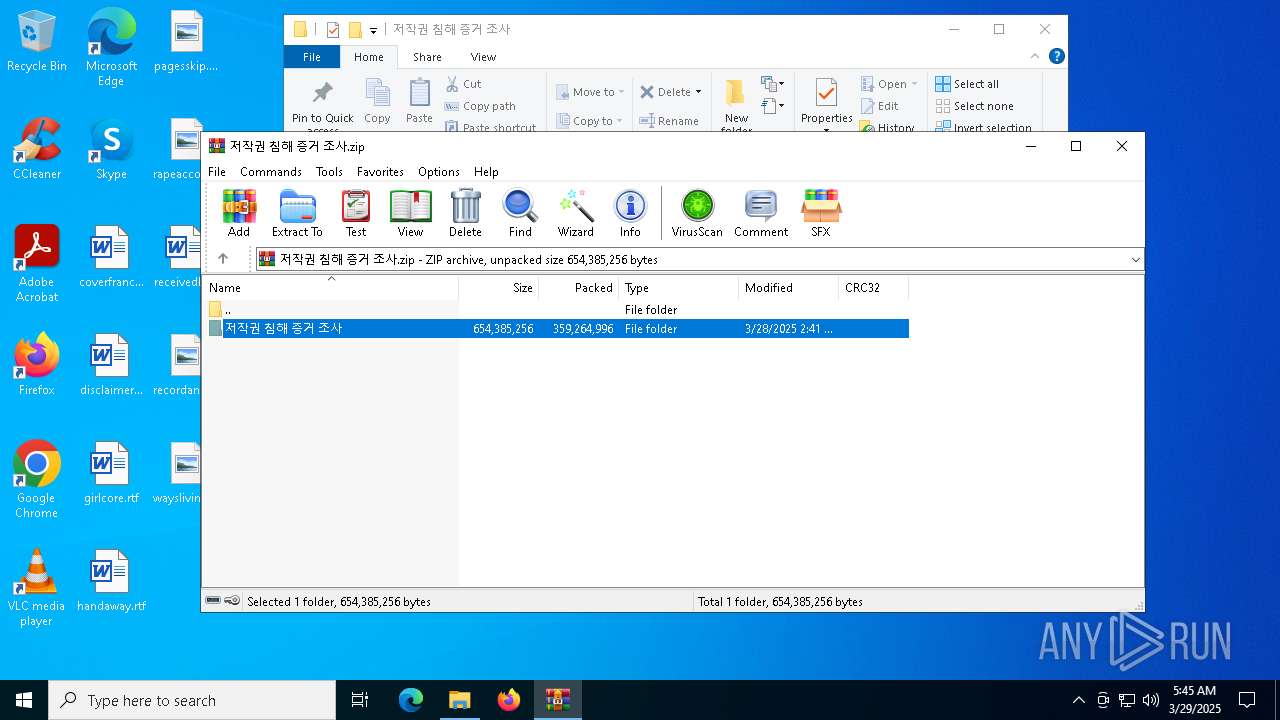1280x720 pixels.
Task: Click Copy in Explorer ribbon
Action: [x=377, y=102]
